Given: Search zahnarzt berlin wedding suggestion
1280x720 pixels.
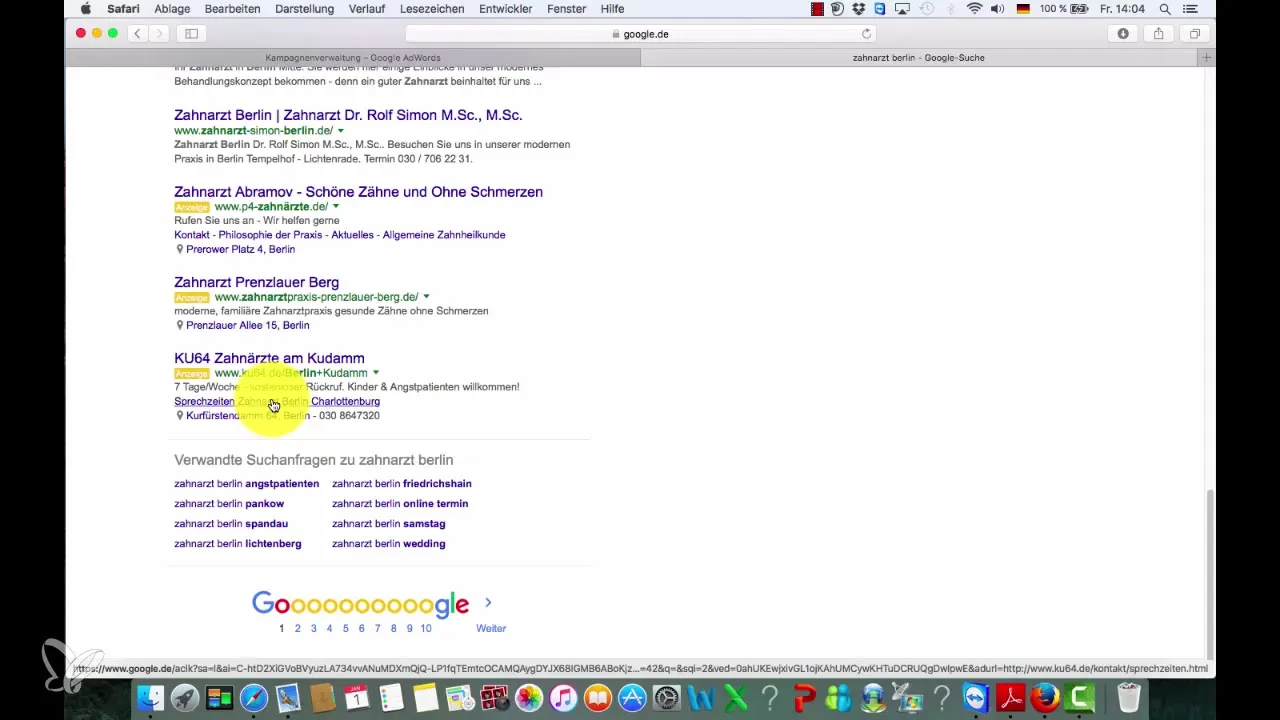Looking at the screenshot, I should pos(388,544).
